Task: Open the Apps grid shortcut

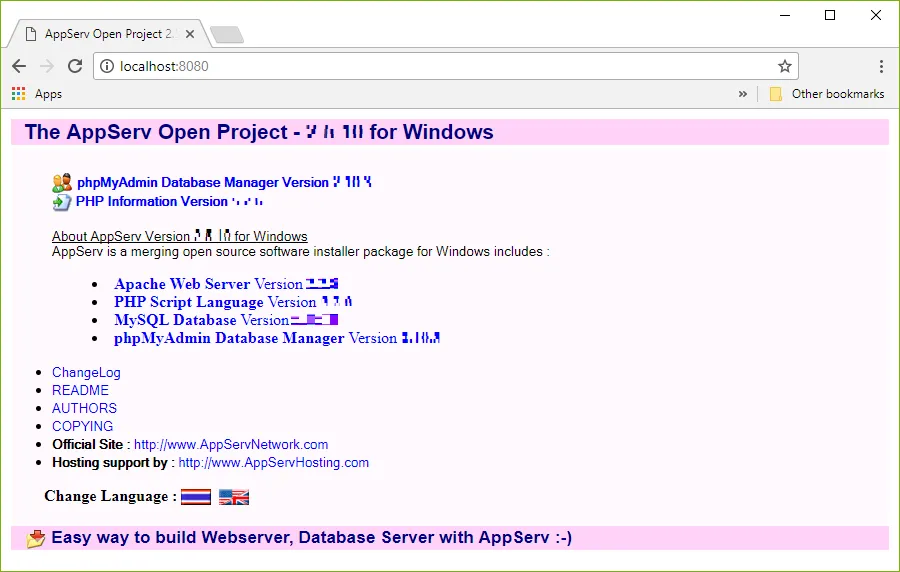Action: click(37, 94)
